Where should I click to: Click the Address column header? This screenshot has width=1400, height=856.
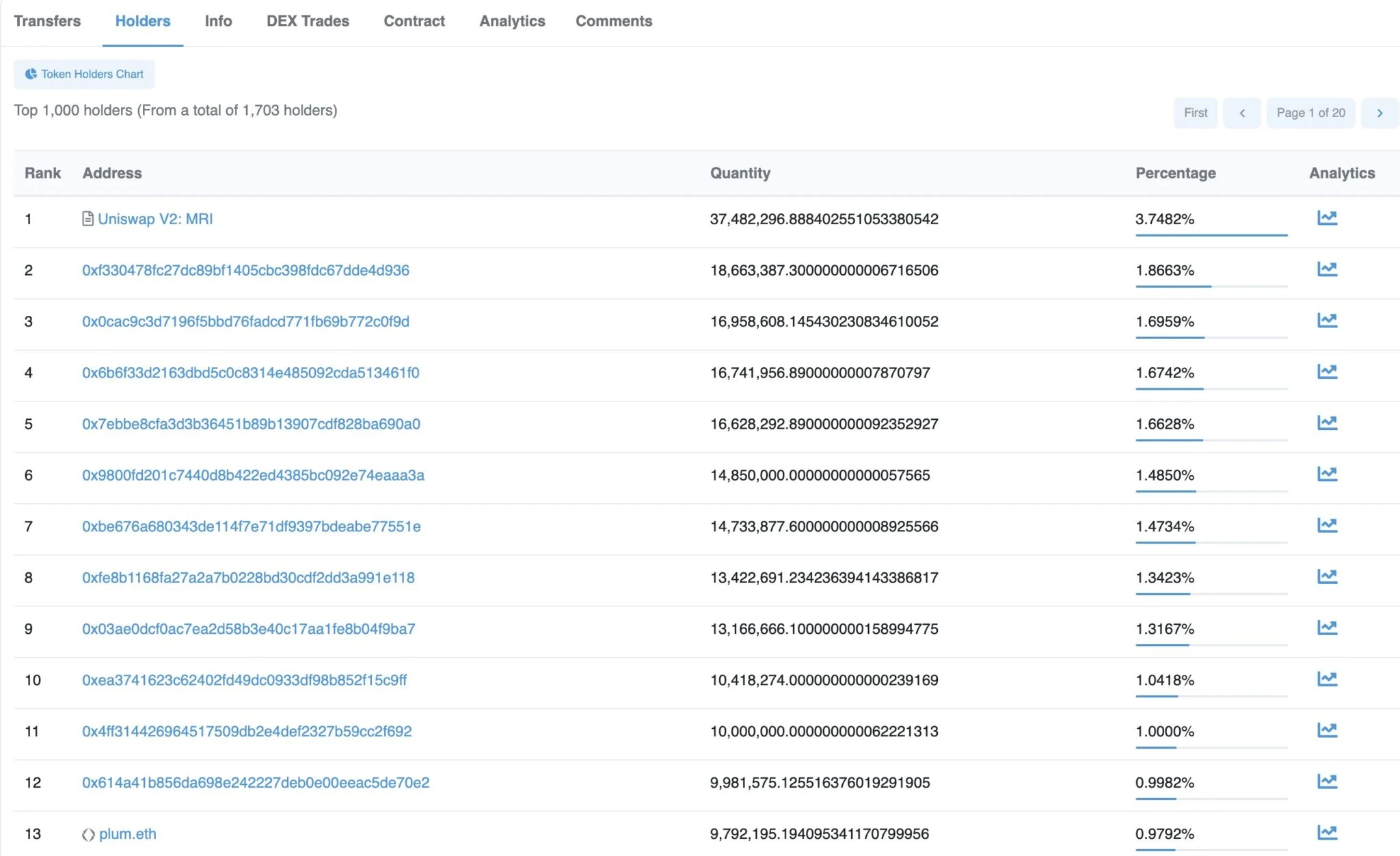pos(112,173)
